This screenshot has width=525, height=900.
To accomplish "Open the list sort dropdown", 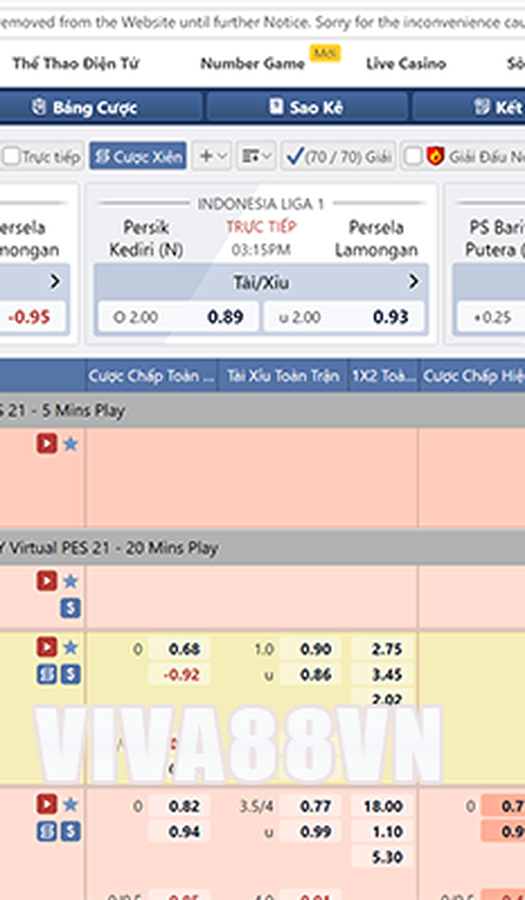I will point(256,156).
